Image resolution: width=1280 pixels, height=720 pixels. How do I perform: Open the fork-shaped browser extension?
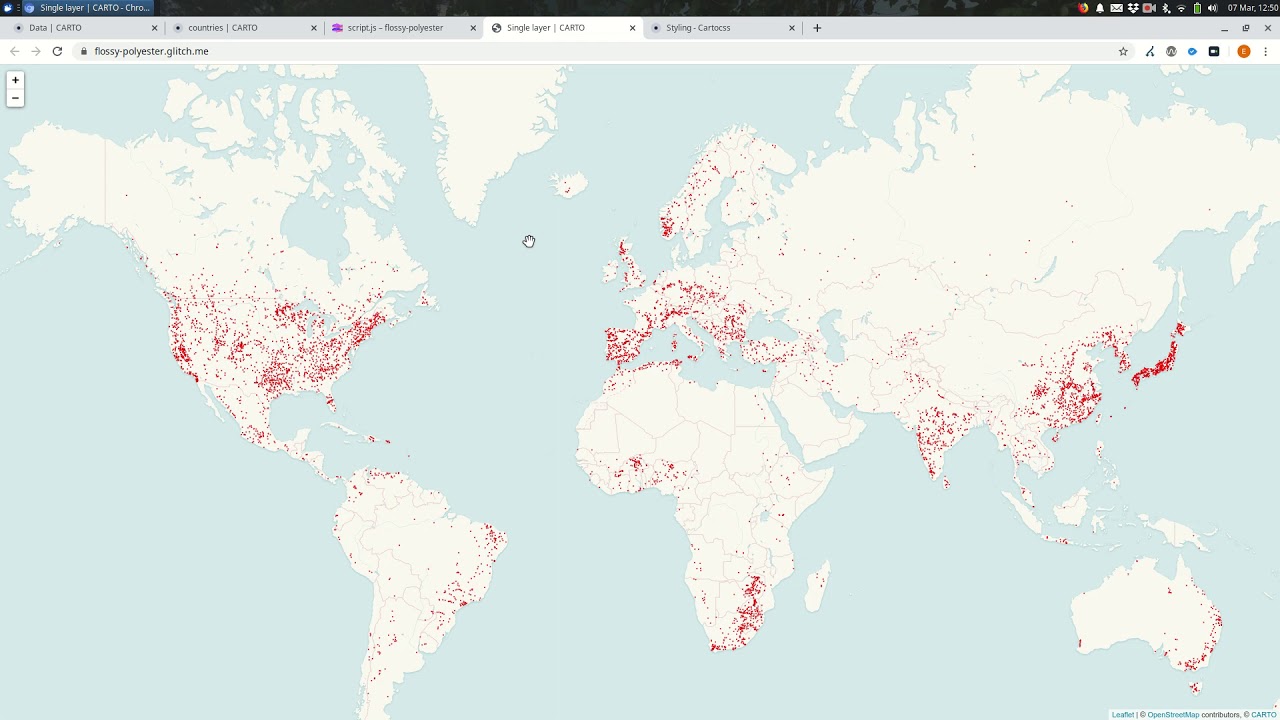click(x=1150, y=51)
